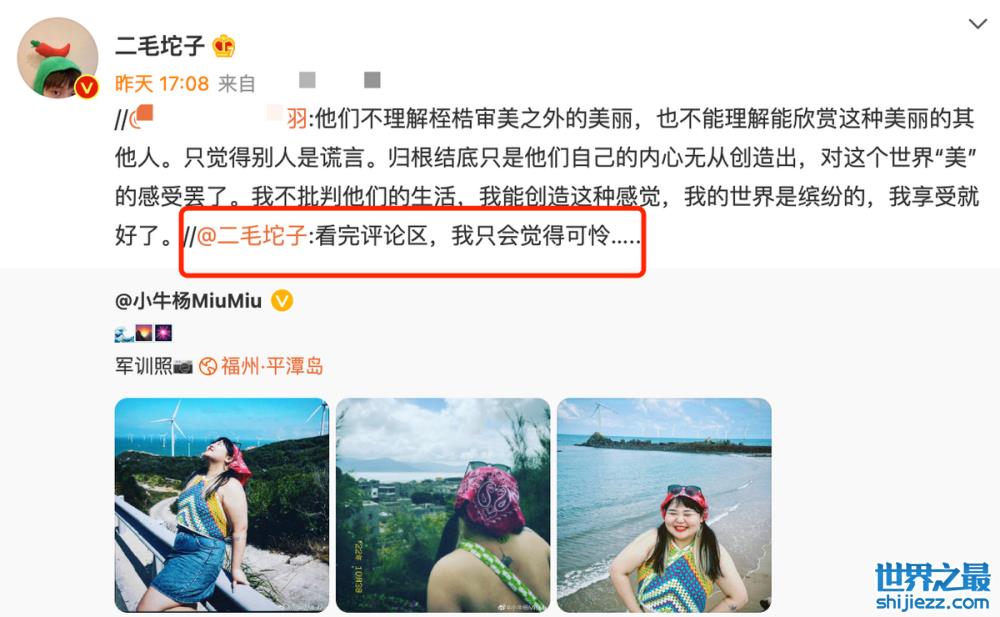Open the 二毛坨子 username at top

(x=159, y=46)
